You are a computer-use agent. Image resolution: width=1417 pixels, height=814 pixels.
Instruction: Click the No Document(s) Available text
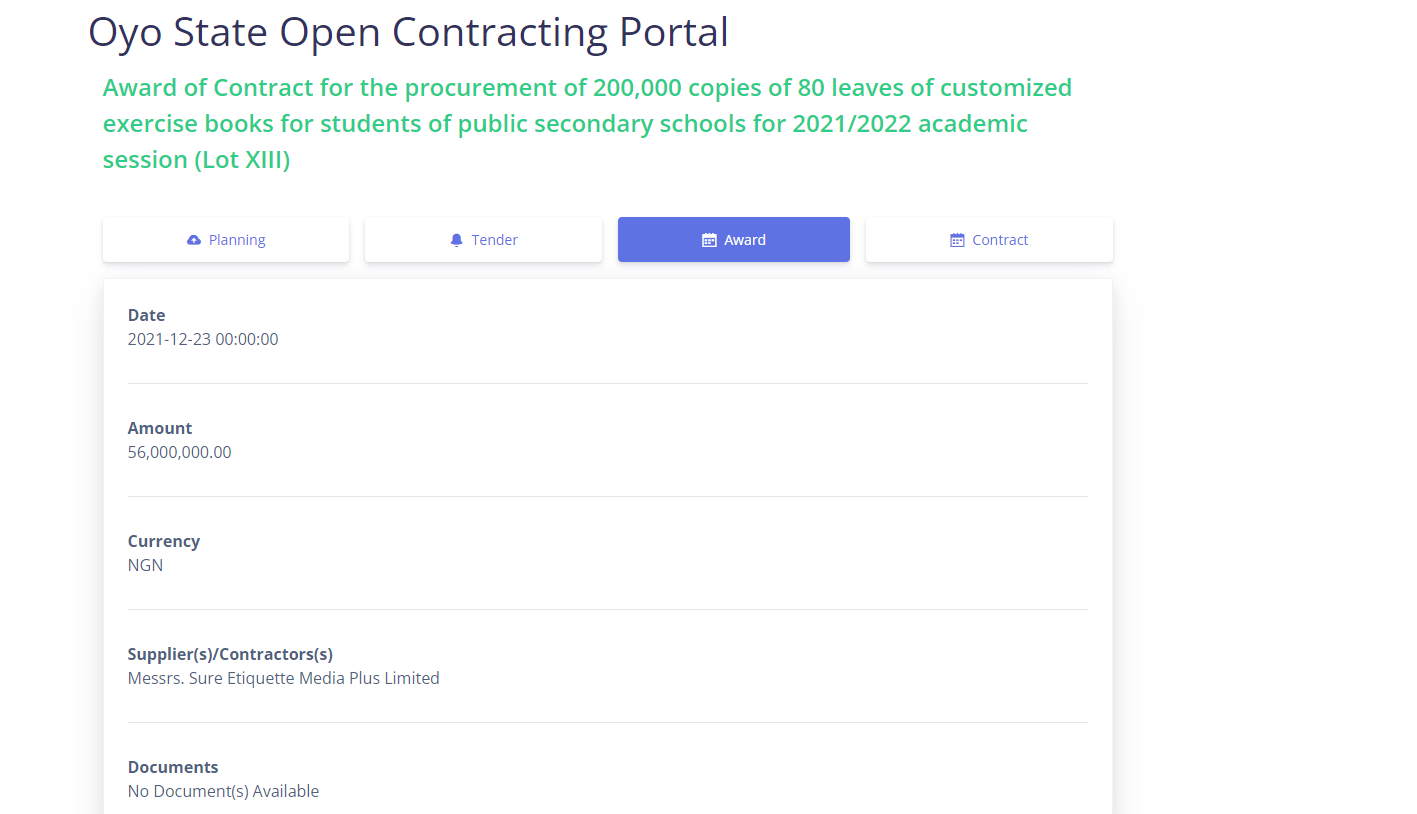(223, 791)
